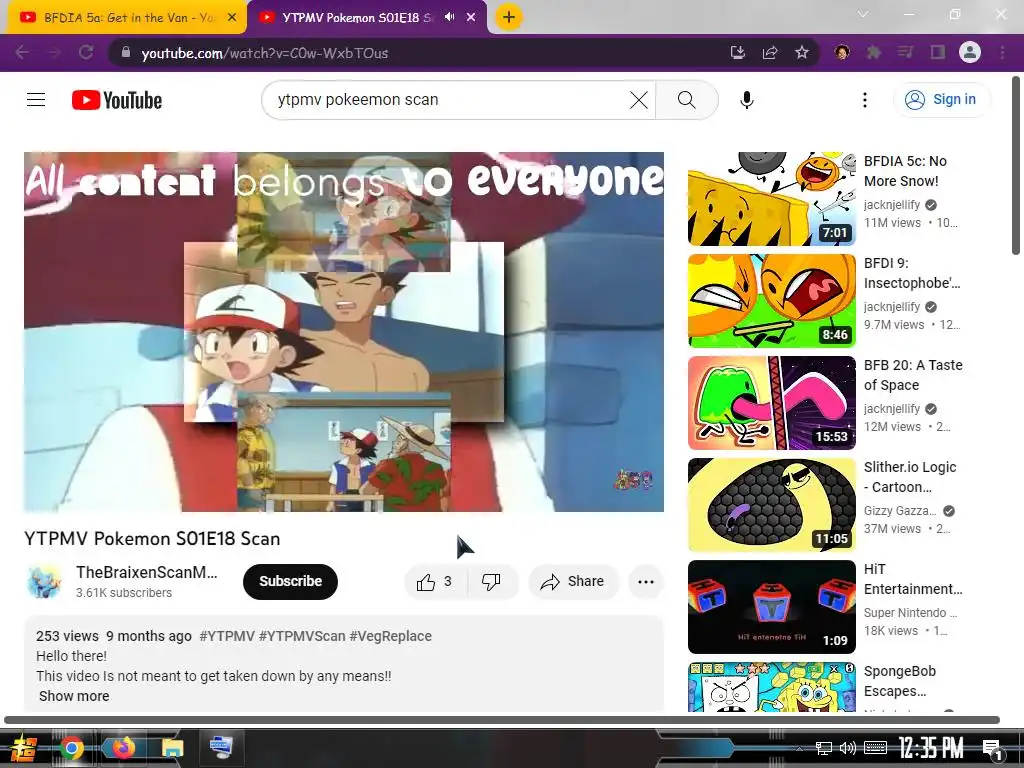Open Gizzy Gazza channel name
The image size is (1024, 768).
899,511
